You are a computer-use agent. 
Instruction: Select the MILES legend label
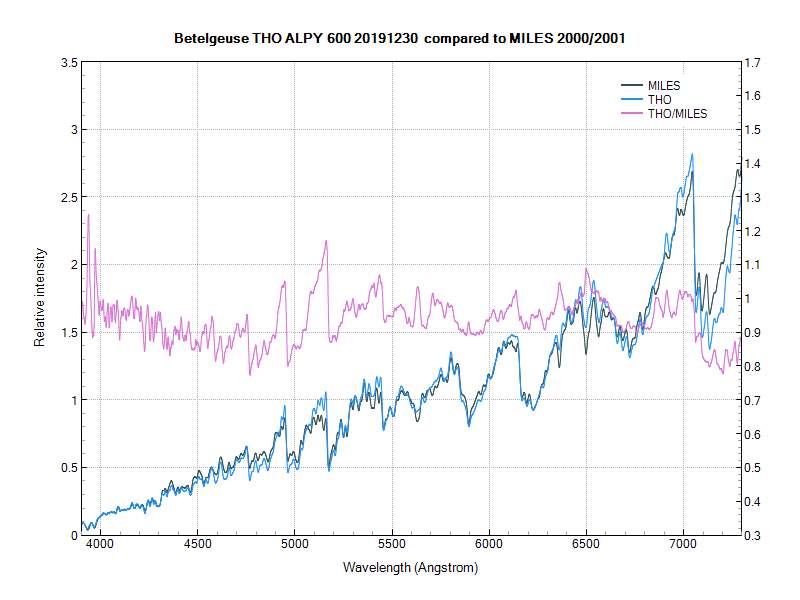[x=664, y=86]
